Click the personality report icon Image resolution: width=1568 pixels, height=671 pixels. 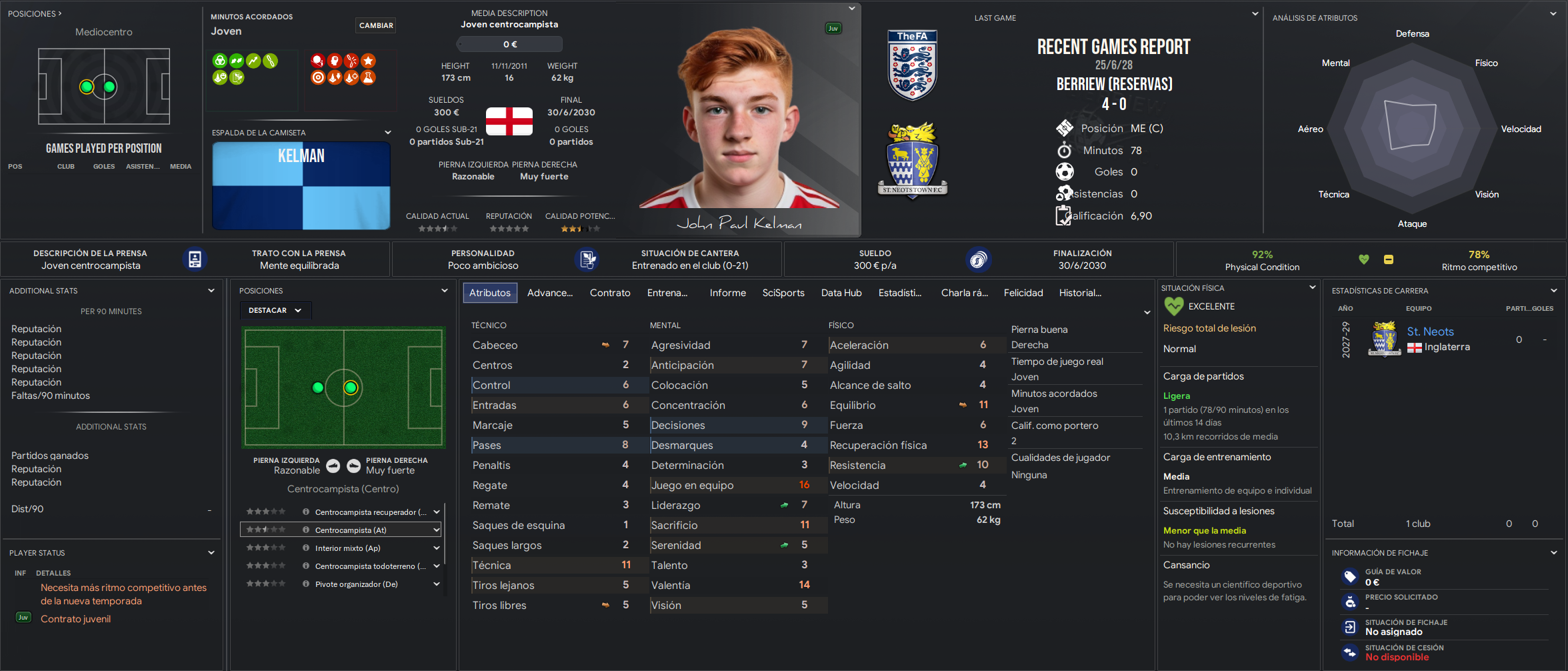click(587, 259)
